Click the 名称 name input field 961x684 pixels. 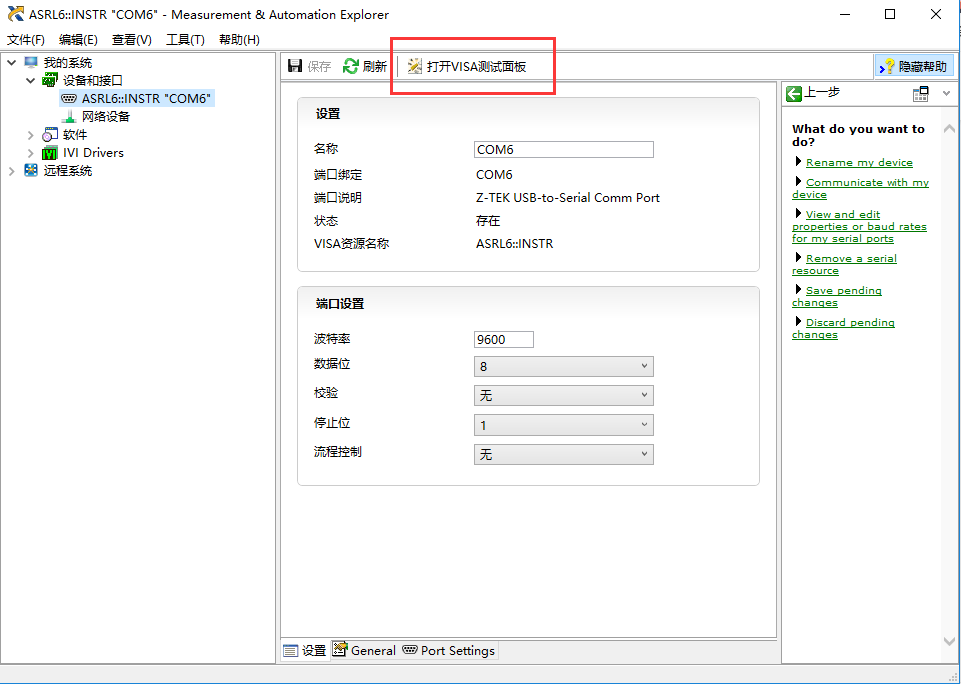[564, 150]
